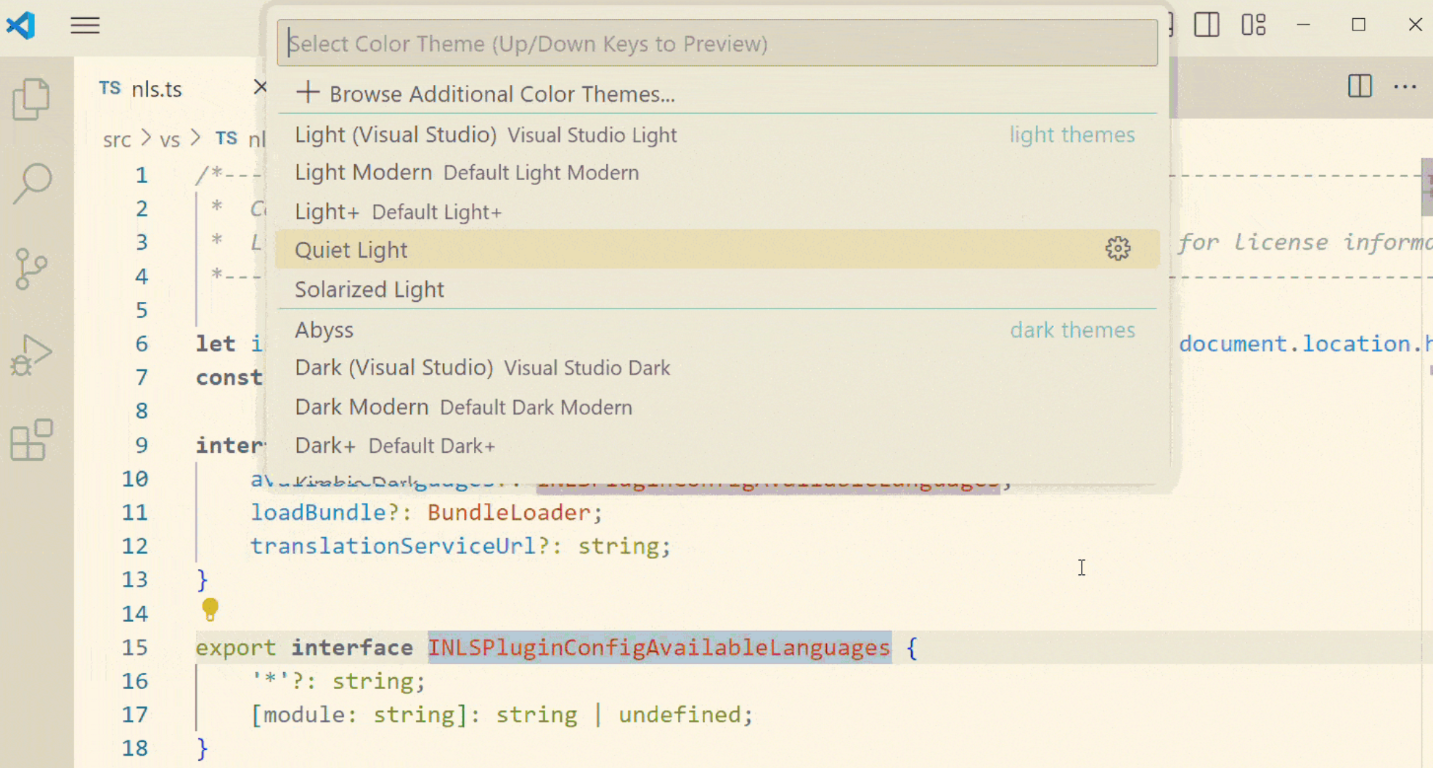Click document.location text on line 6
Viewport: 1433px width, 768px height.
(1296, 343)
